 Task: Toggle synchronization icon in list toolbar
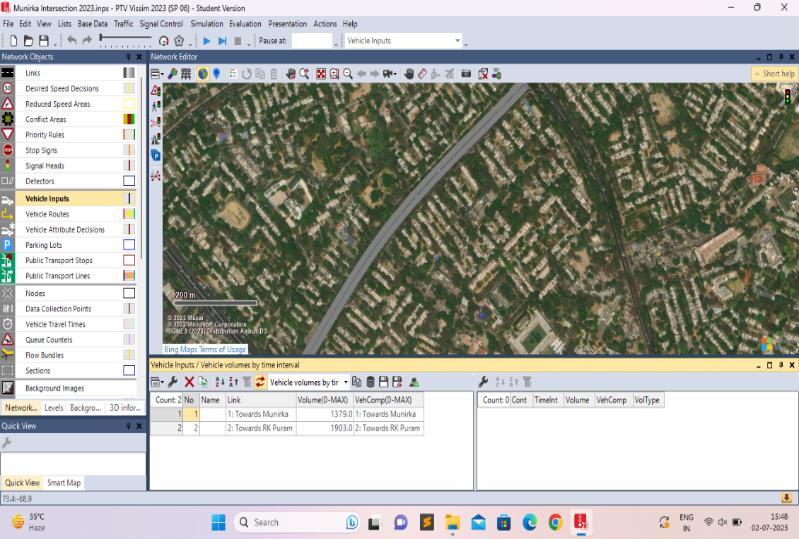(260, 382)
